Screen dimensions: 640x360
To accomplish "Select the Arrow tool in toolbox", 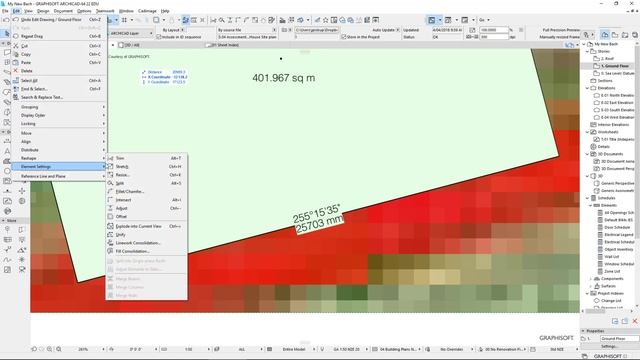I will coord(7,33).
